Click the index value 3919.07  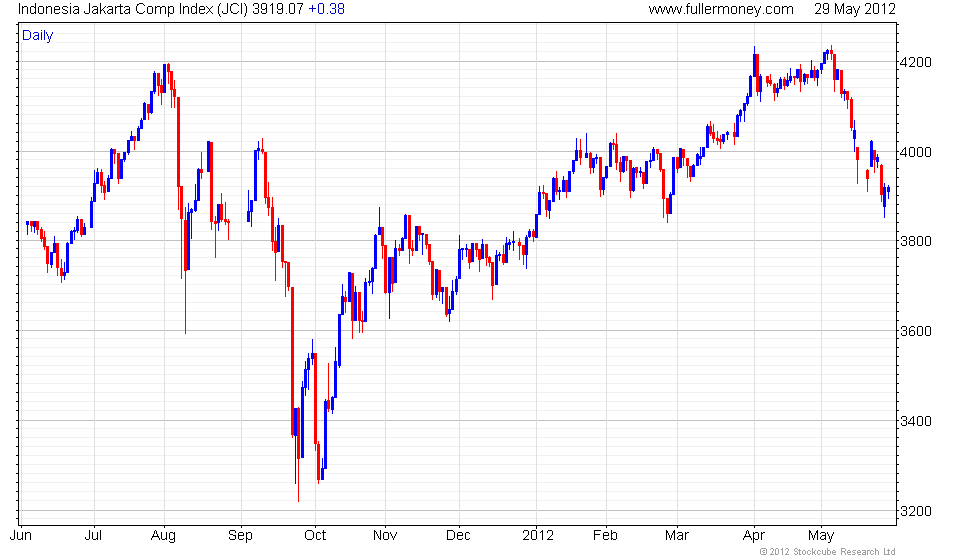click(x=278, y=9)
